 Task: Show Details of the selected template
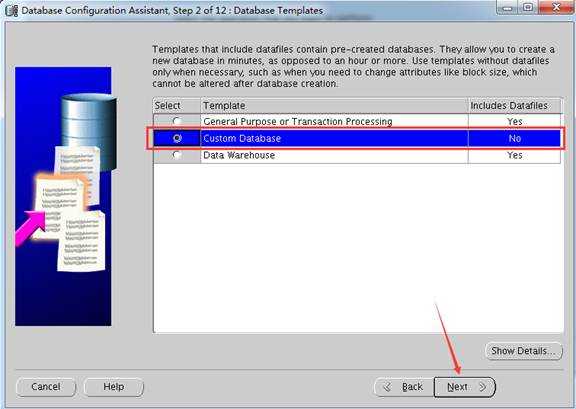[524, 351]
